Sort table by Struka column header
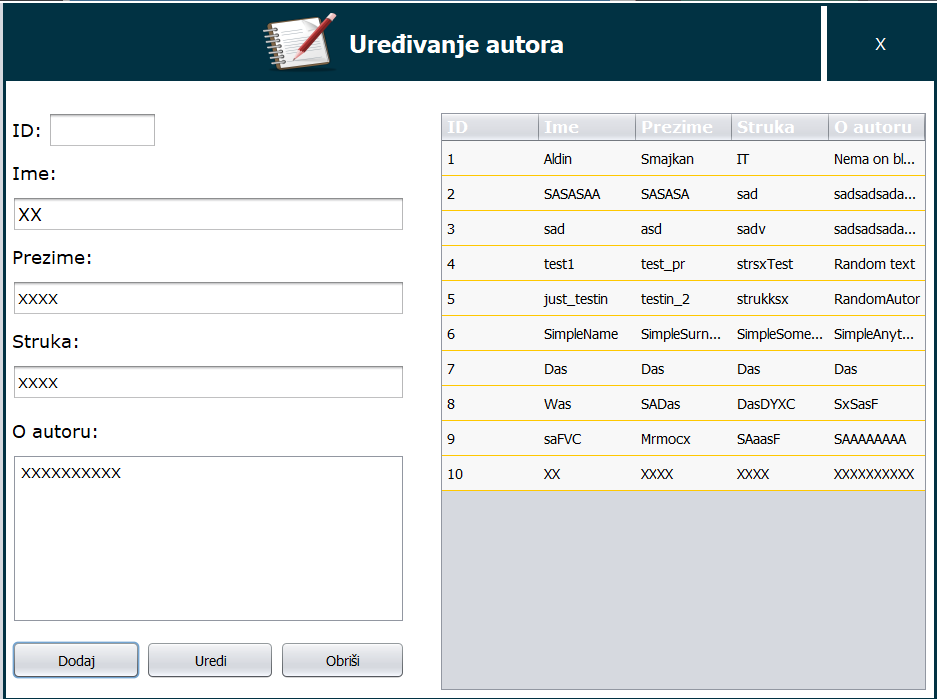937x699 pixels. [x=780, y=127]
